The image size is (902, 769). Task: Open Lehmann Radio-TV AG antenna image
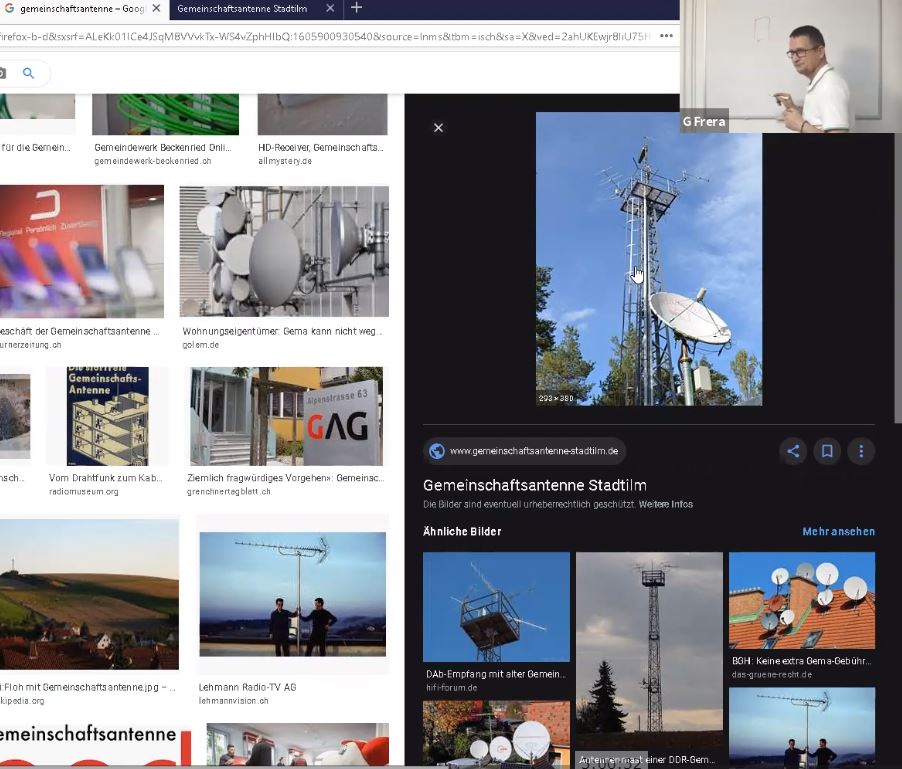pyautogui.click(x=293, y=594)
